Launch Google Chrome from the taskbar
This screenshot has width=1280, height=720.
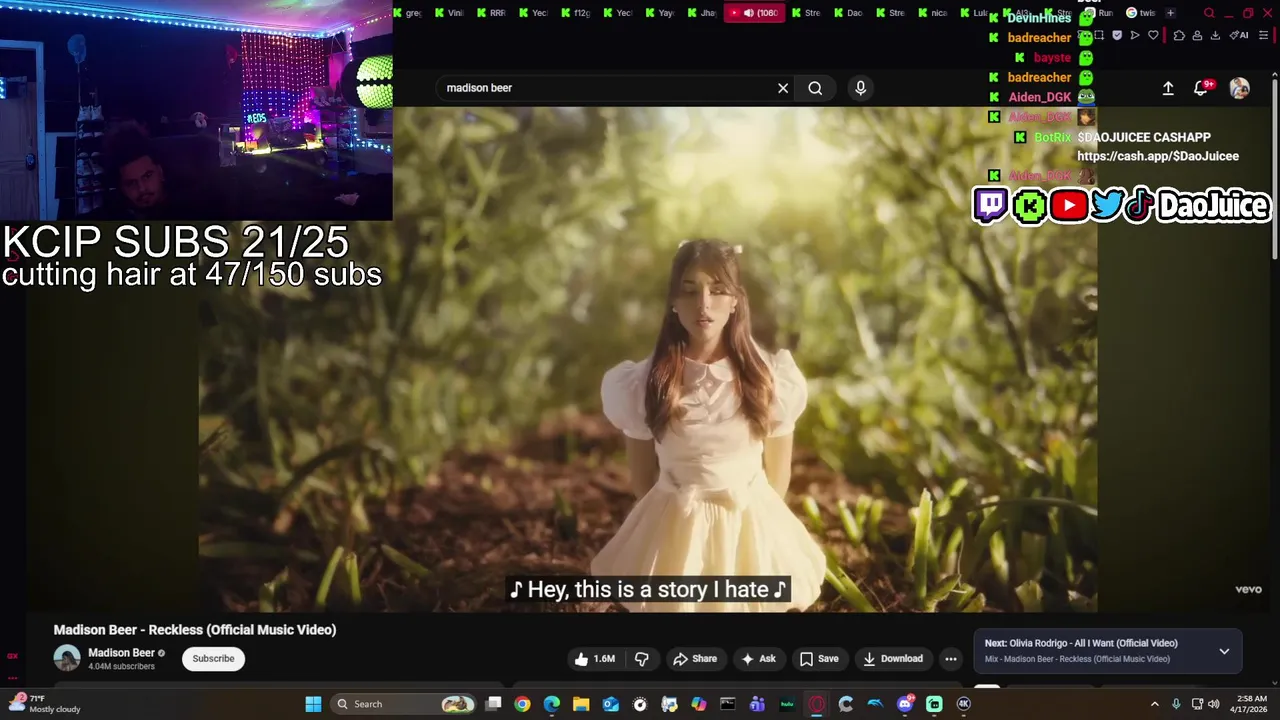[x=522, y=704]
